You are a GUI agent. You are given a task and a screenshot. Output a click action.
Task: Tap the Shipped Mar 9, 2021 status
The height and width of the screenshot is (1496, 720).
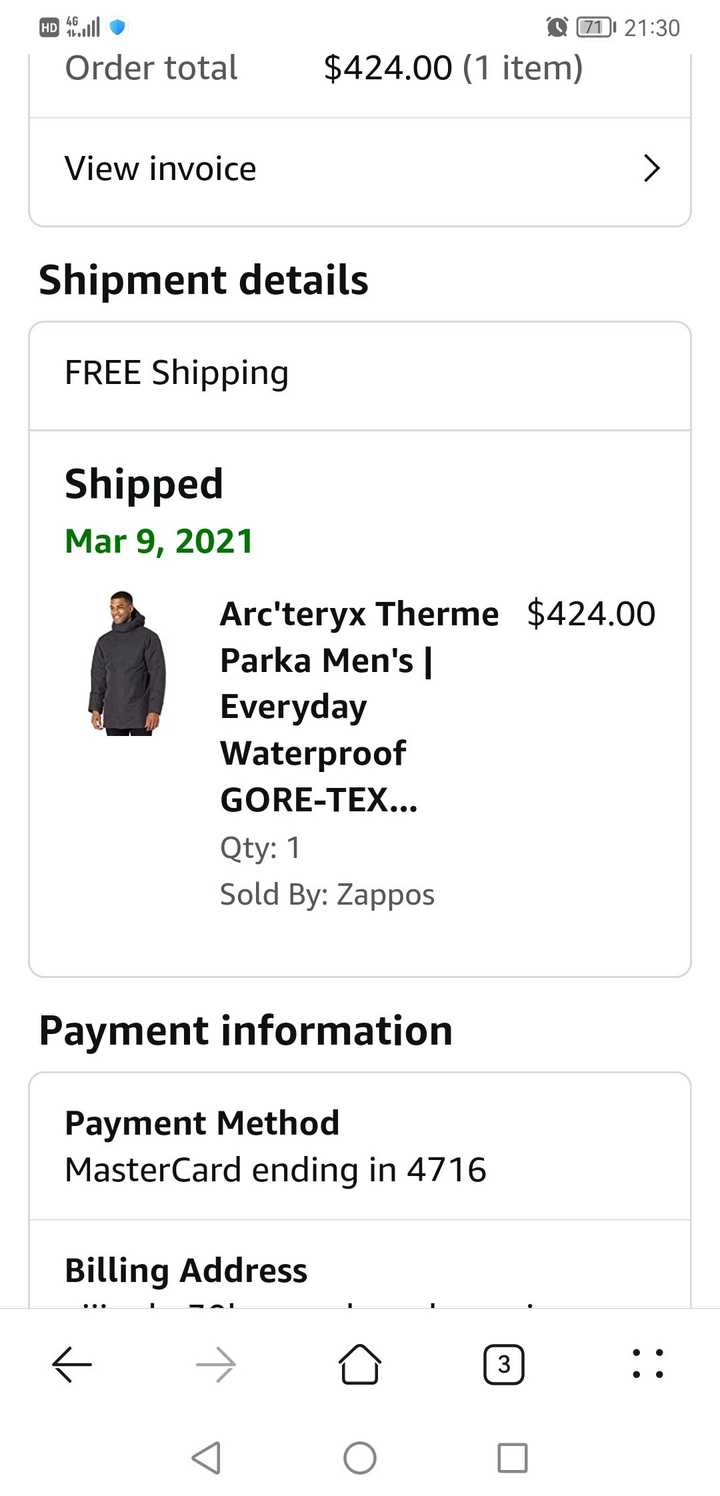click(159, 511)
